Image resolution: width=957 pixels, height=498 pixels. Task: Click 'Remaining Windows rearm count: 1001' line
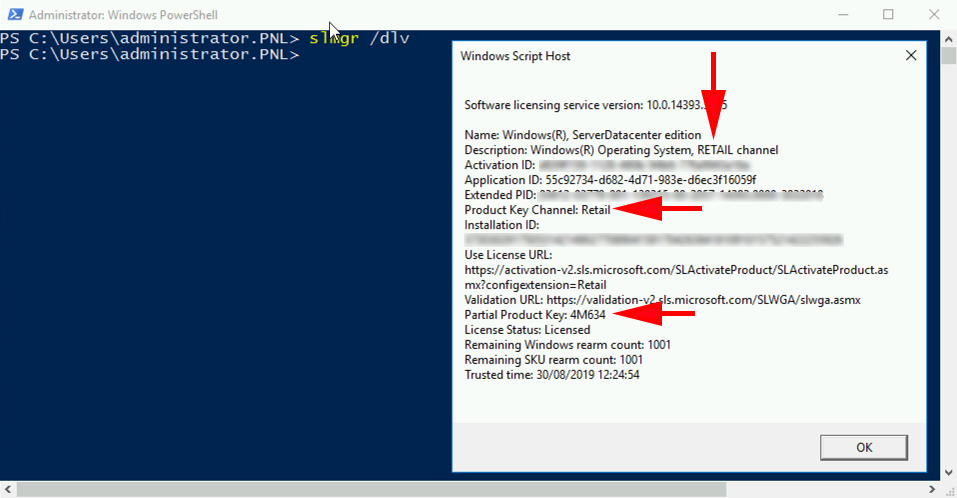(x=568, y=345)
